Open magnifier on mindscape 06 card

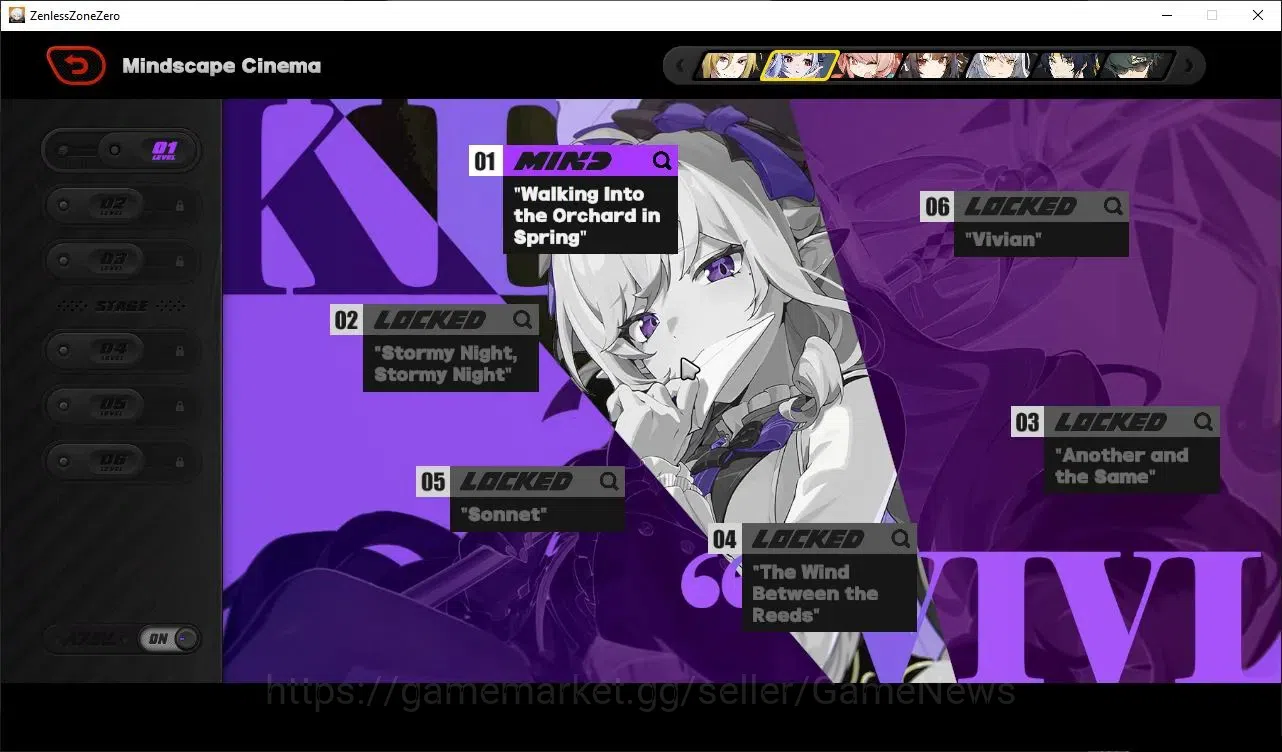1113,206
